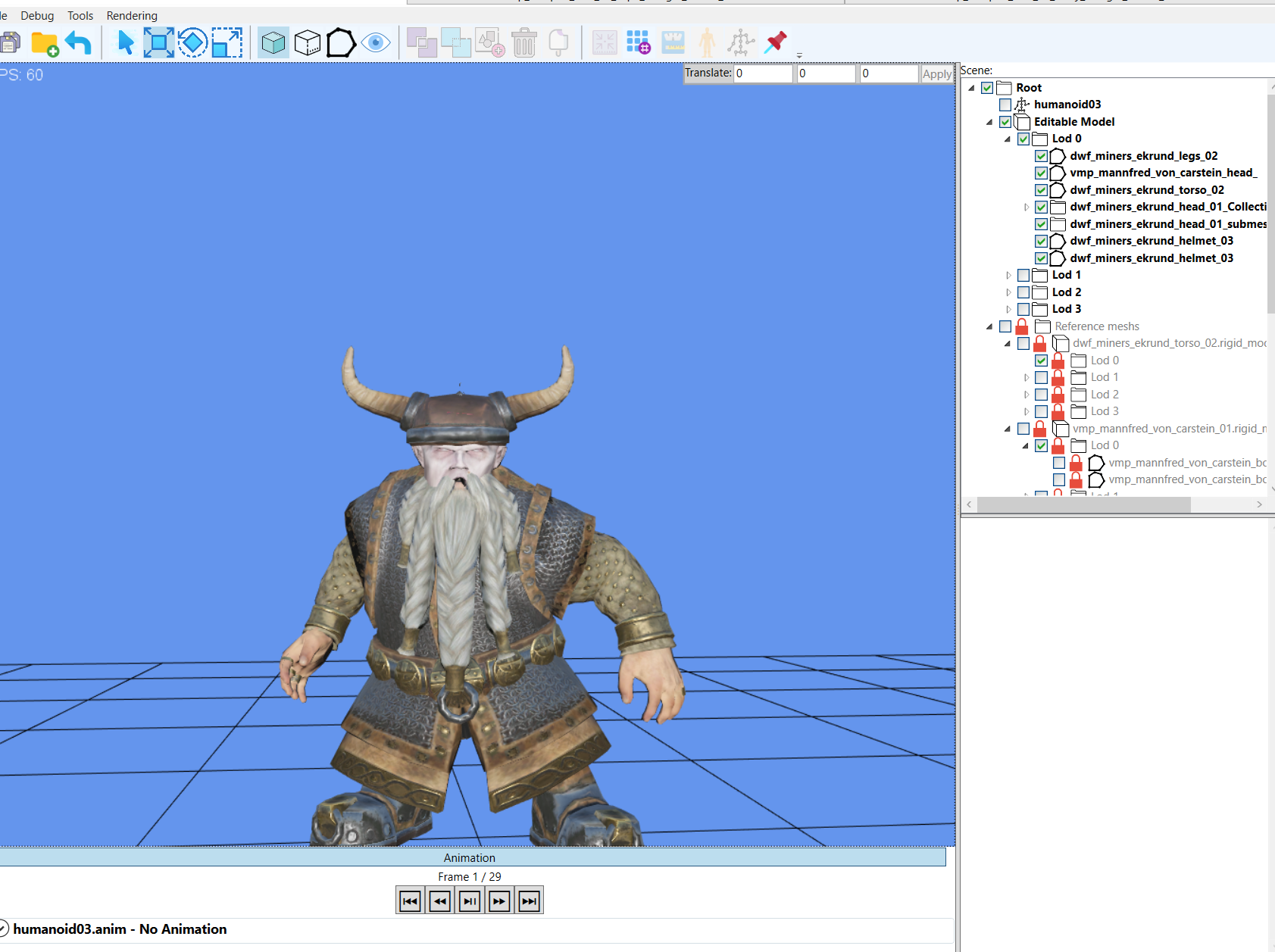
Task: Click the folder with plus icon
Action: (45, 44)
